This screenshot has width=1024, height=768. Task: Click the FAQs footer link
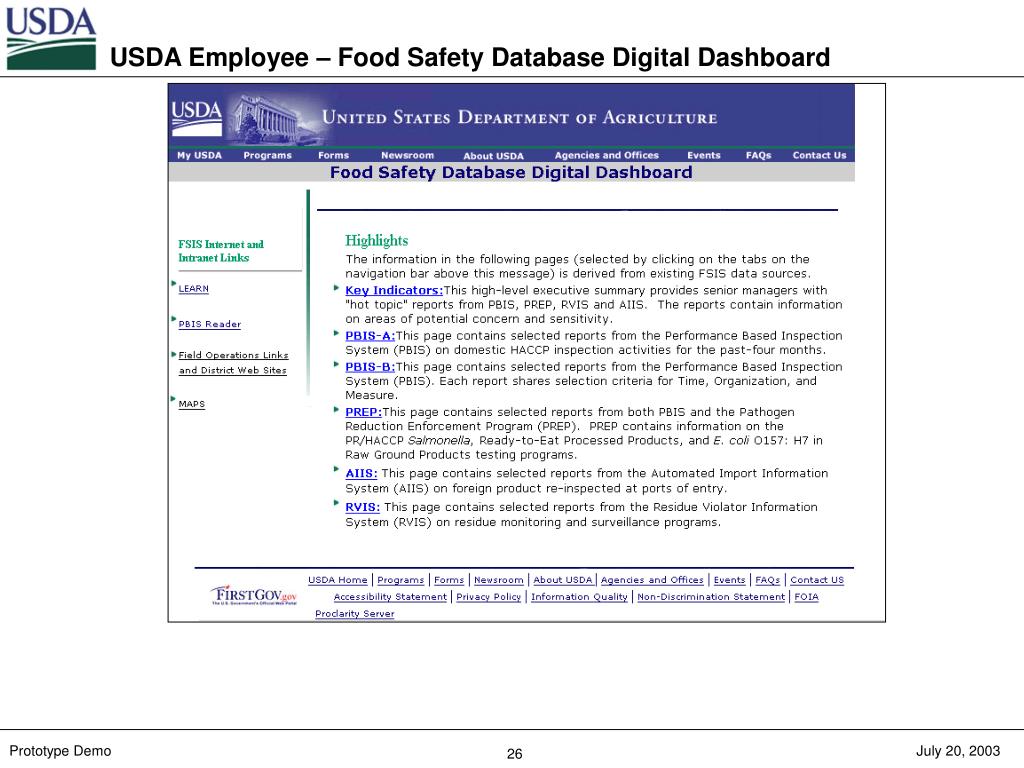767,580
